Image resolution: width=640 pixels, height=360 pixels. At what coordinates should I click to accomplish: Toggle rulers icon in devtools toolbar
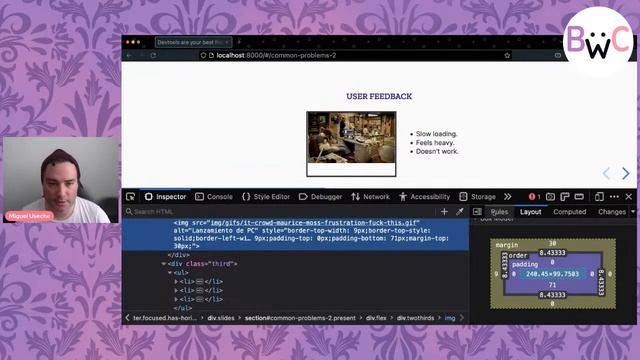[x=565, y=197]
